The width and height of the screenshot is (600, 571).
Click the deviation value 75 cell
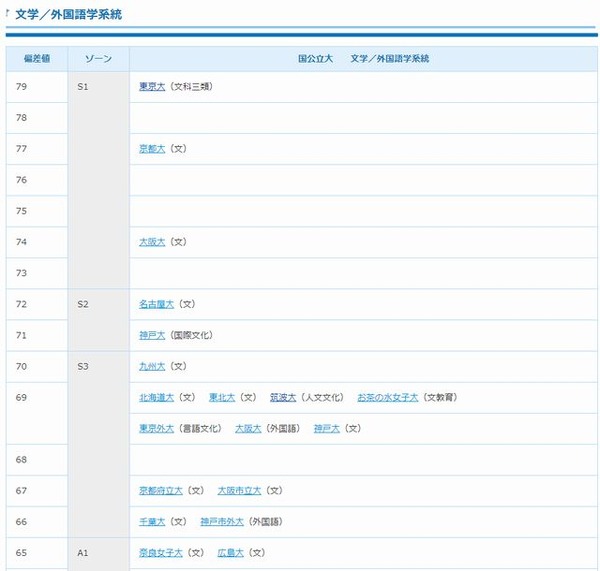pyautogui.click(x=37, y=211)
